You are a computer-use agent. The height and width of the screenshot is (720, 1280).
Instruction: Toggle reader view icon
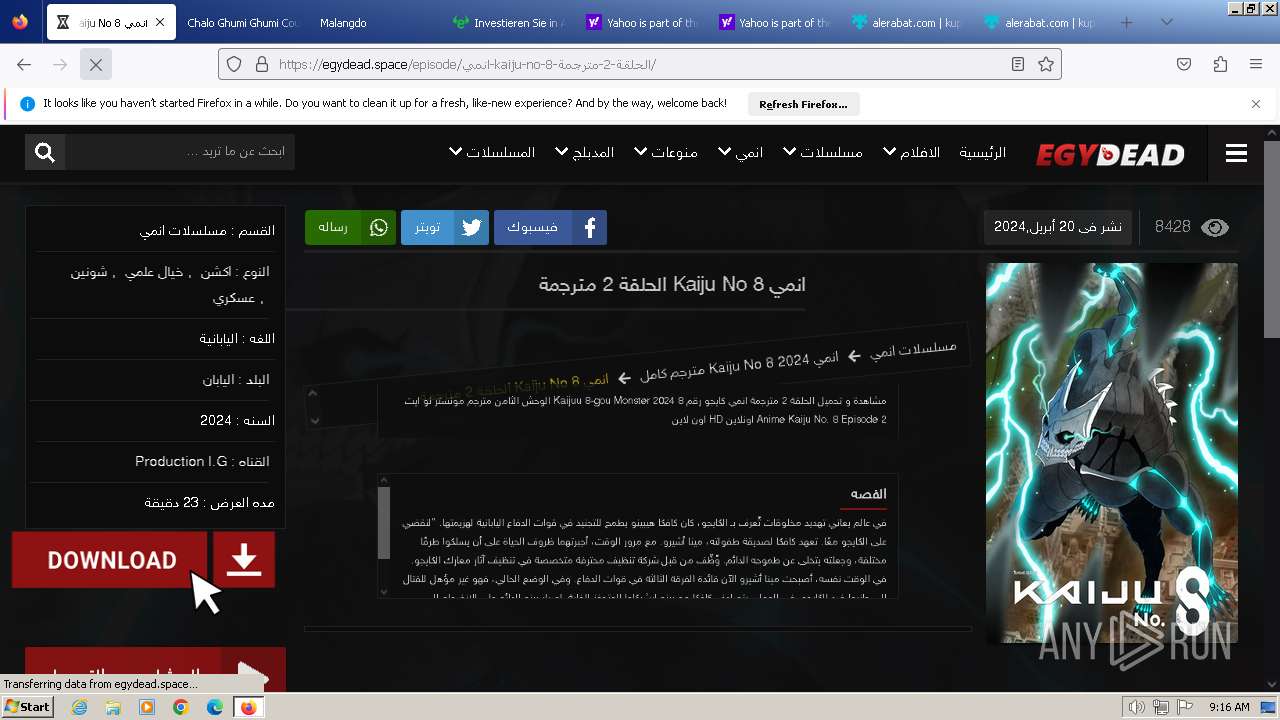pyautogui.click(x=1017, y=64)
